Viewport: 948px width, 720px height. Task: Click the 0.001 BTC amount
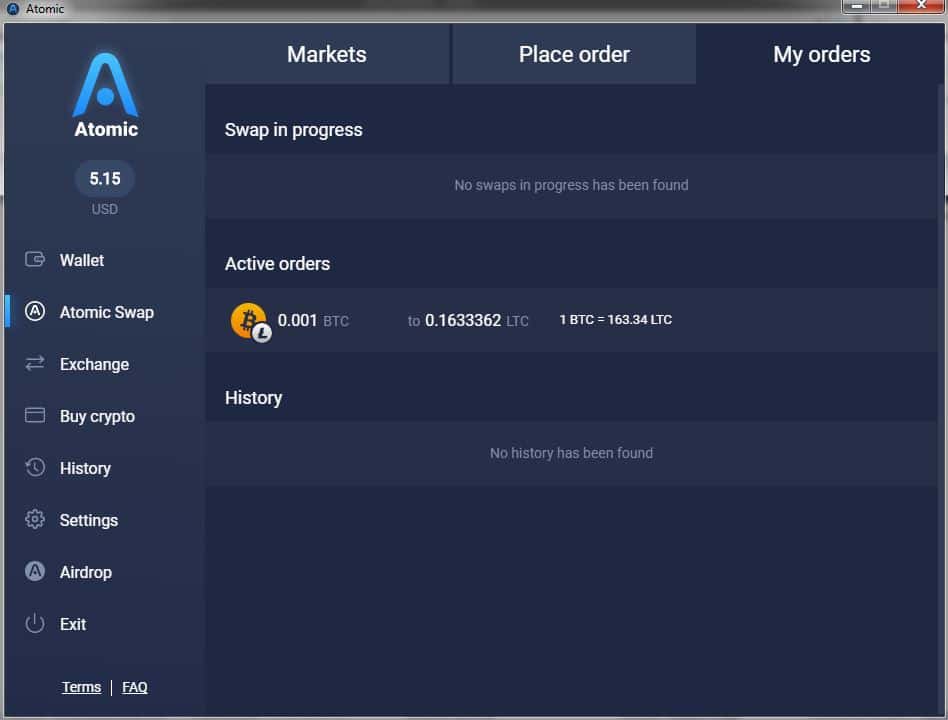tap(313, 320)
